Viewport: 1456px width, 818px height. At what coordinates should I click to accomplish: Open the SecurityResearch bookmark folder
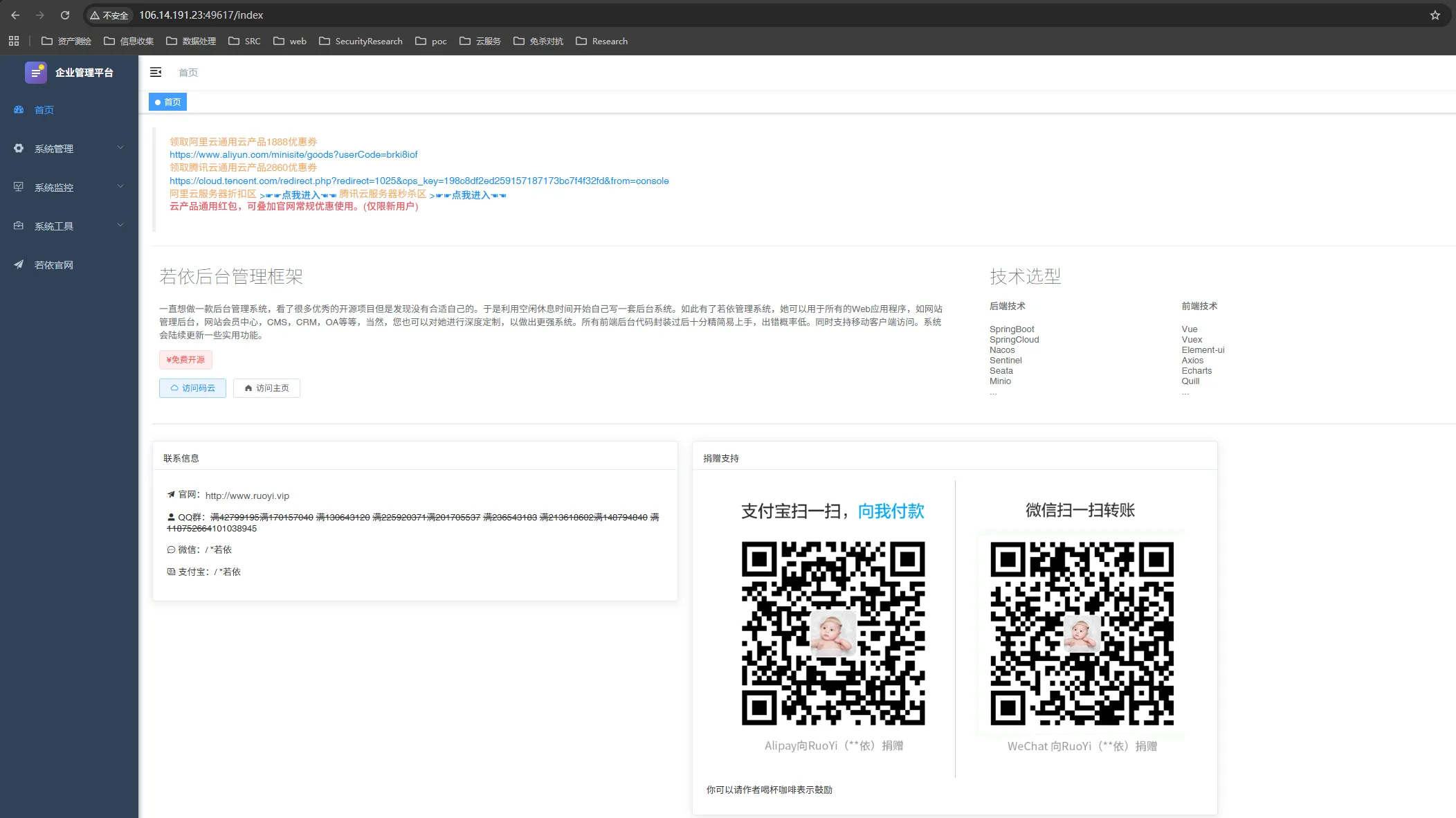coord(361,41)
